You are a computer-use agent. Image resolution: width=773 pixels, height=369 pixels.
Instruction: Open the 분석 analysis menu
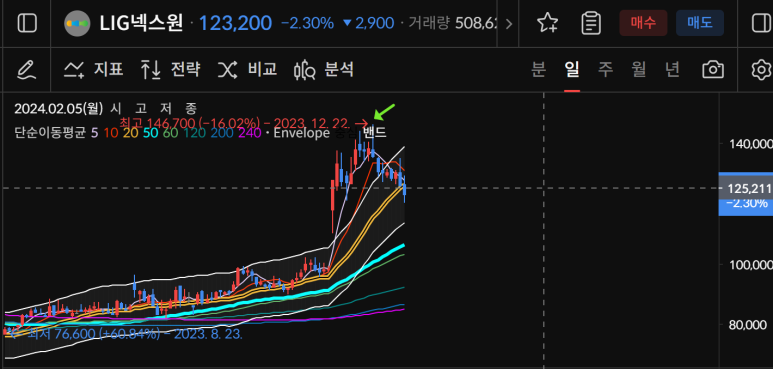point(324,70)
